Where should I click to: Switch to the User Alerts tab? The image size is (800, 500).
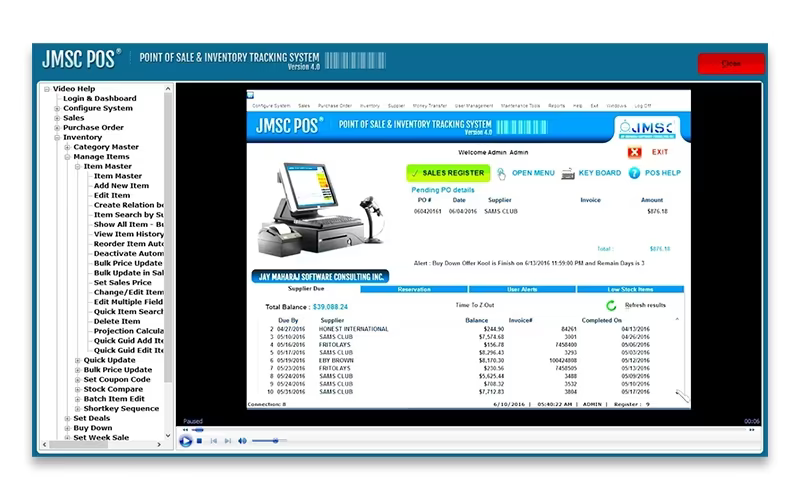tap(522, 289)
